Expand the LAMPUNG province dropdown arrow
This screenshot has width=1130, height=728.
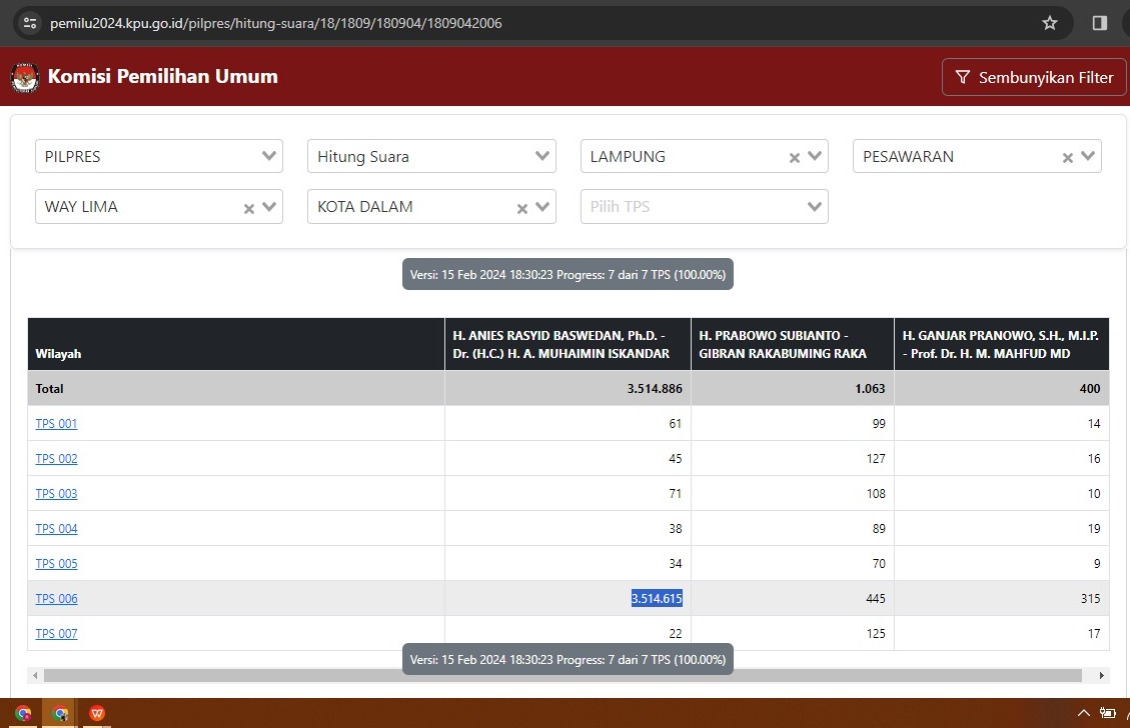coord(814,156)
